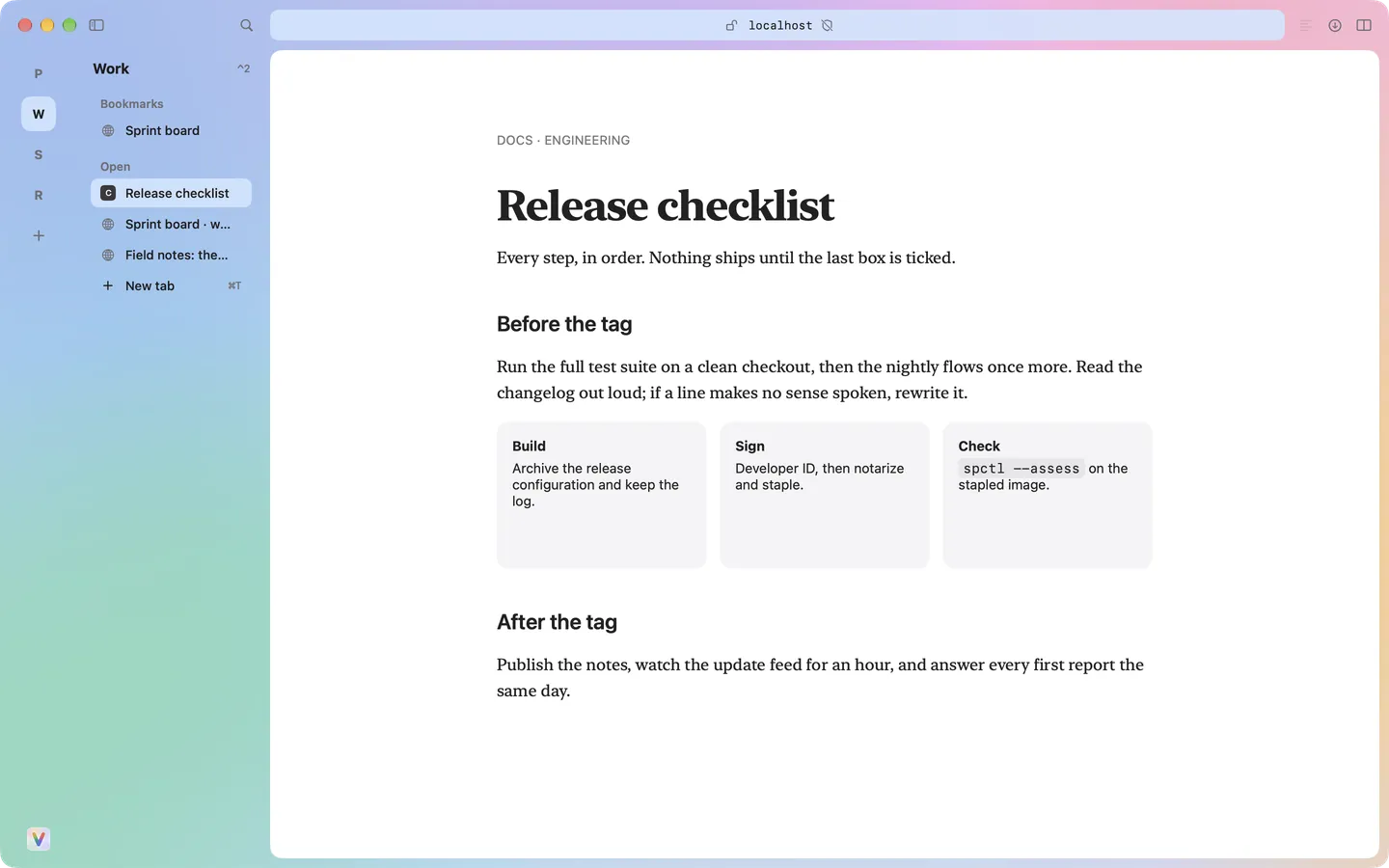
Task: Click the plus icon beside New tab
Action: pyautogui.click(x=108, y=285)
